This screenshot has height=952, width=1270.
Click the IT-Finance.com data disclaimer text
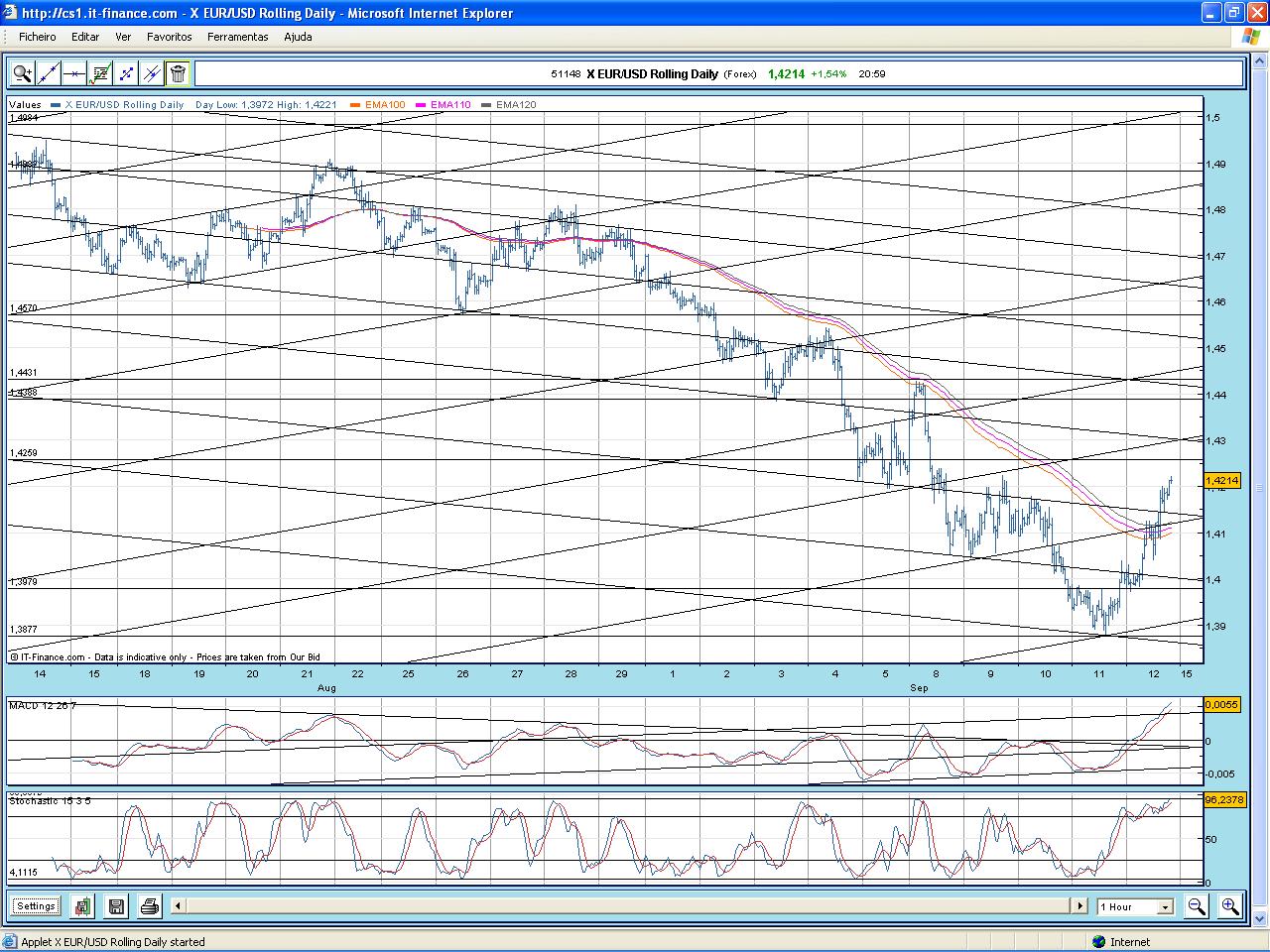[x=165, y=656]
